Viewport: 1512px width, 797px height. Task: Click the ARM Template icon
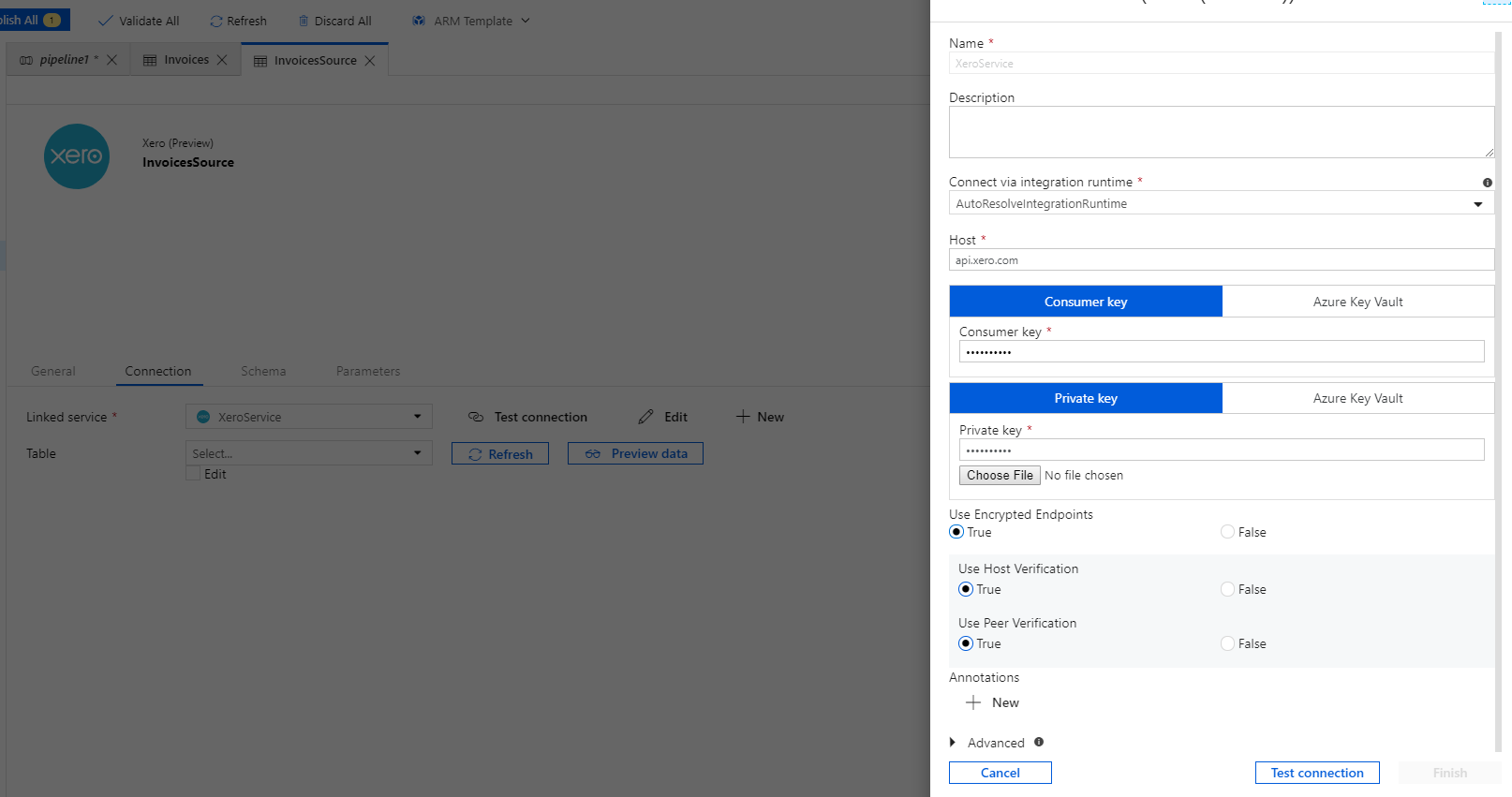(419, 21)
